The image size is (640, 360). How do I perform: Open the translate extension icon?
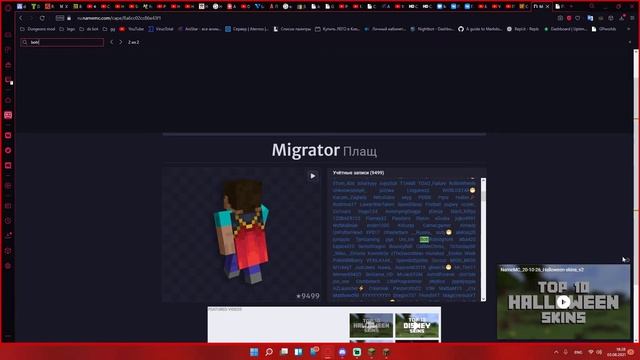coord(590,18)
